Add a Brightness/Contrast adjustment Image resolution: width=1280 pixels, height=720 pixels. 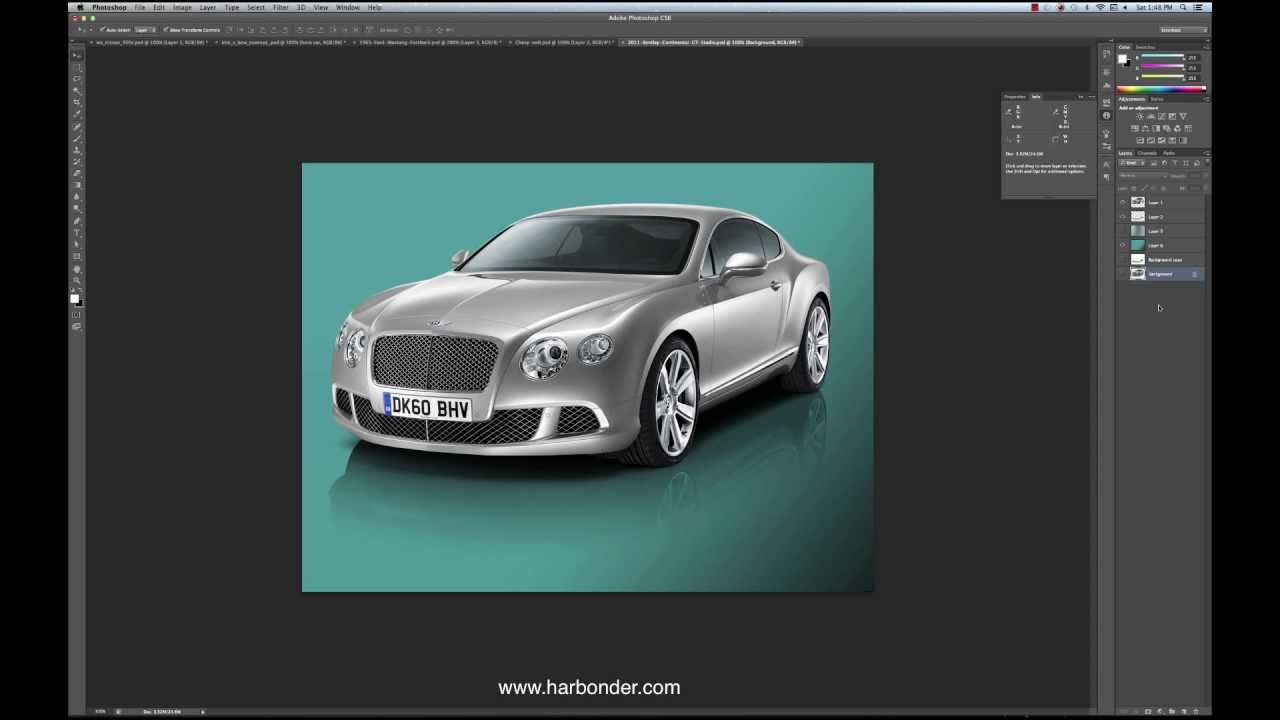coord(1140,117)
